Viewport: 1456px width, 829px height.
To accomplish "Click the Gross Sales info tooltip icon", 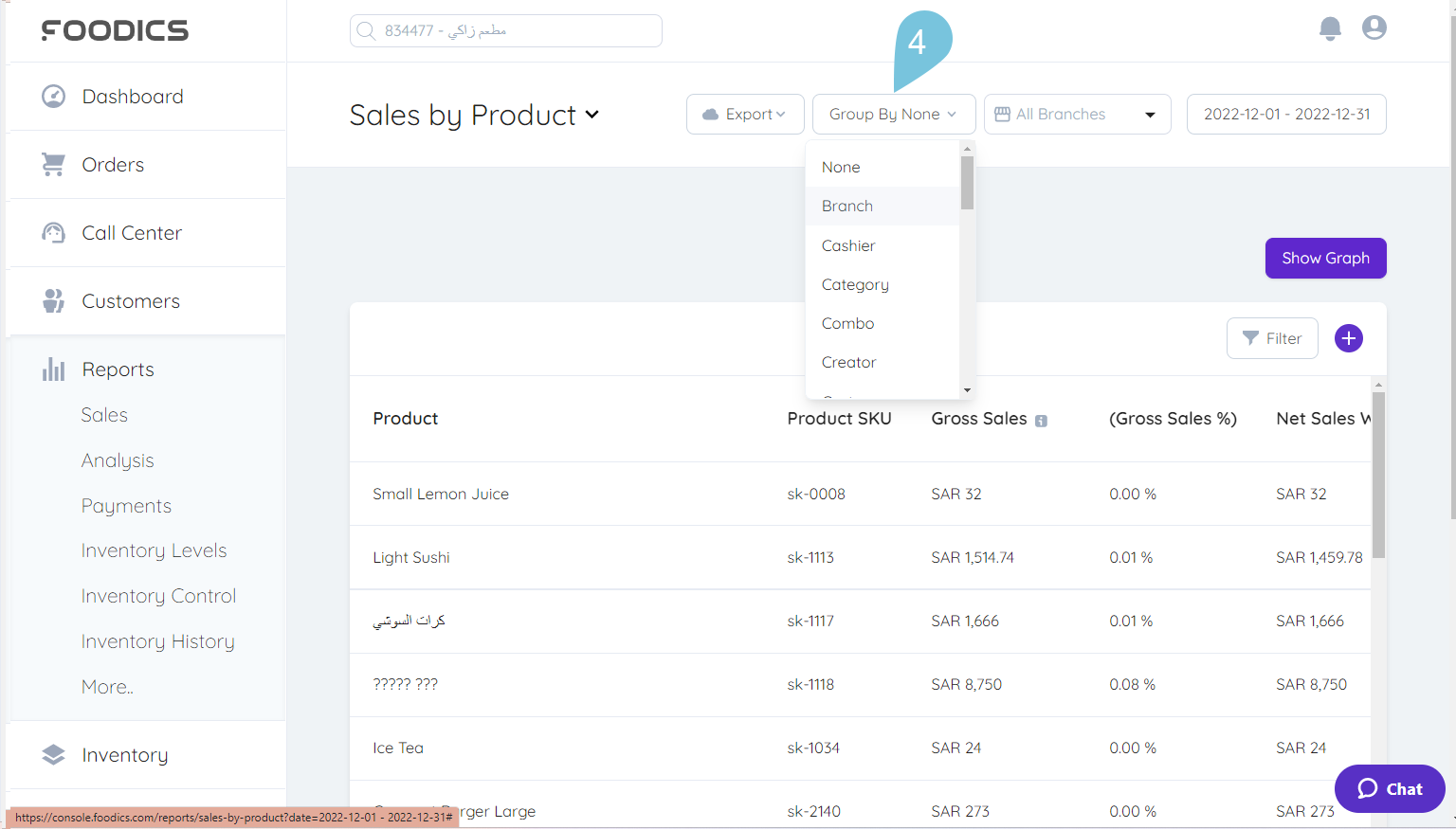I will click(1041, 420).
